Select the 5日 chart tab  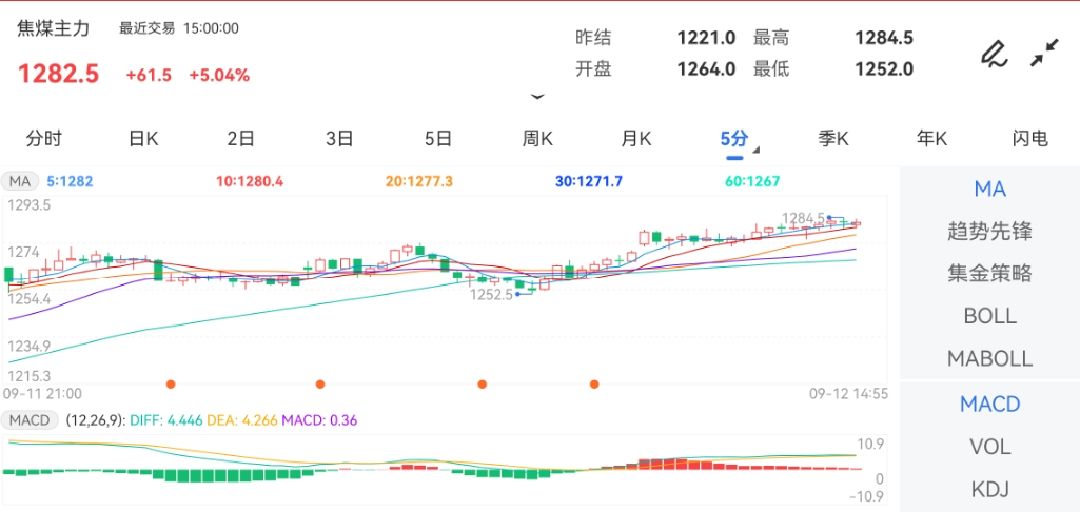click(438, 139)
